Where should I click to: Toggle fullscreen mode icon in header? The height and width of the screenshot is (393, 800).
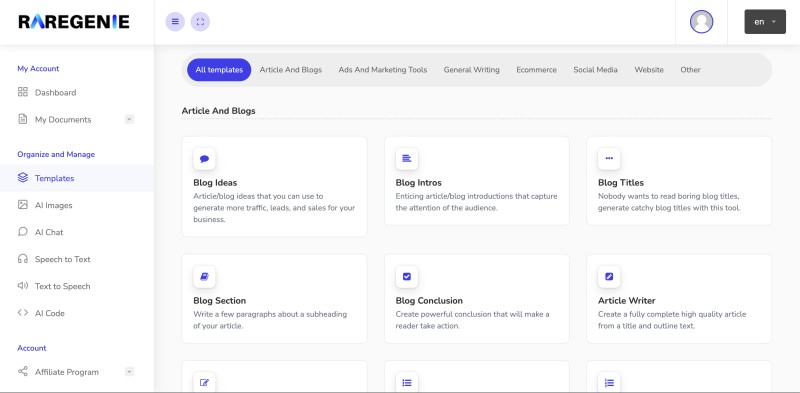(200, 22)
